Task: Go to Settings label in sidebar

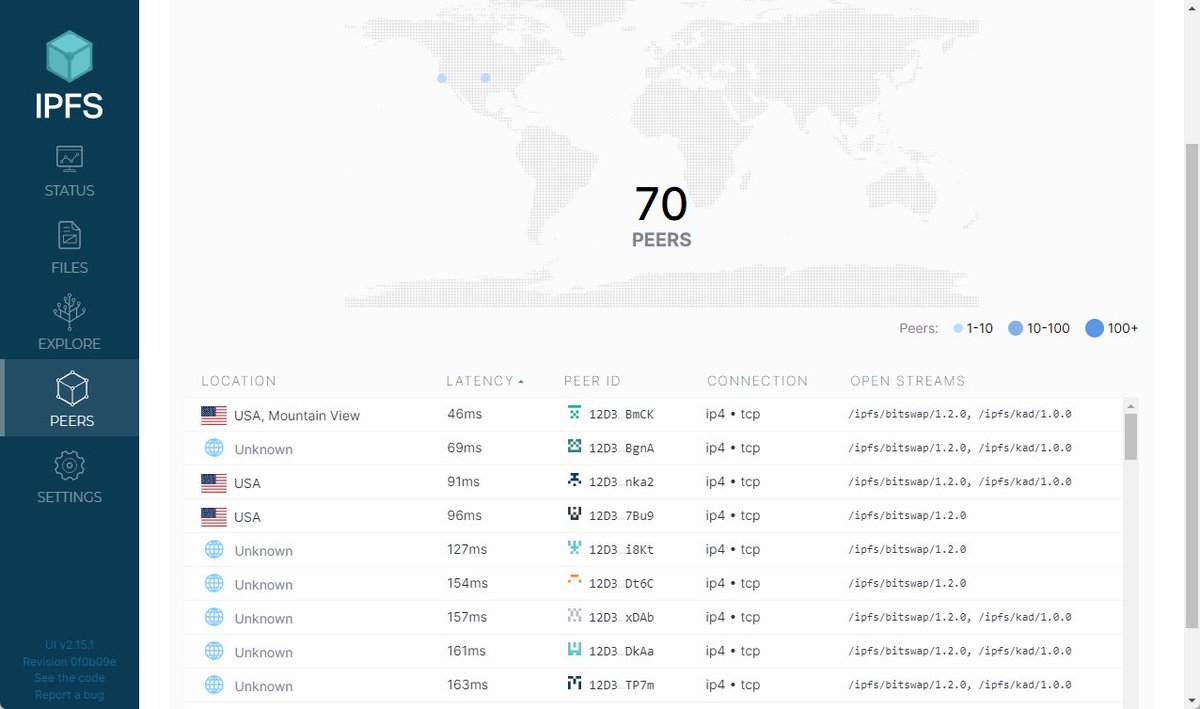Action: pos(69,497)
